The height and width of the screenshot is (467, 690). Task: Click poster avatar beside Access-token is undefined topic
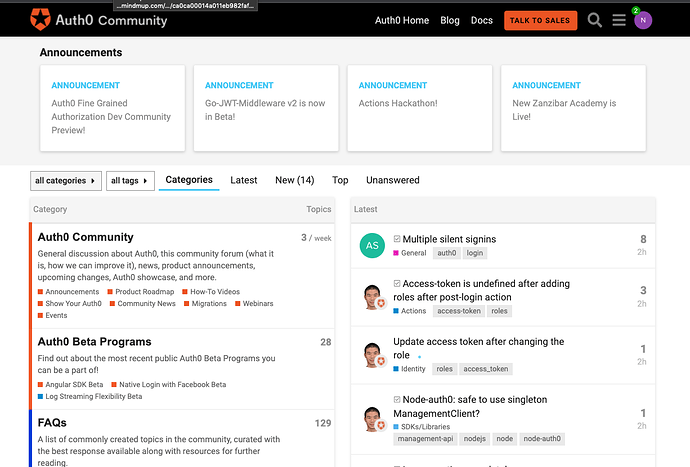(374, 297)
